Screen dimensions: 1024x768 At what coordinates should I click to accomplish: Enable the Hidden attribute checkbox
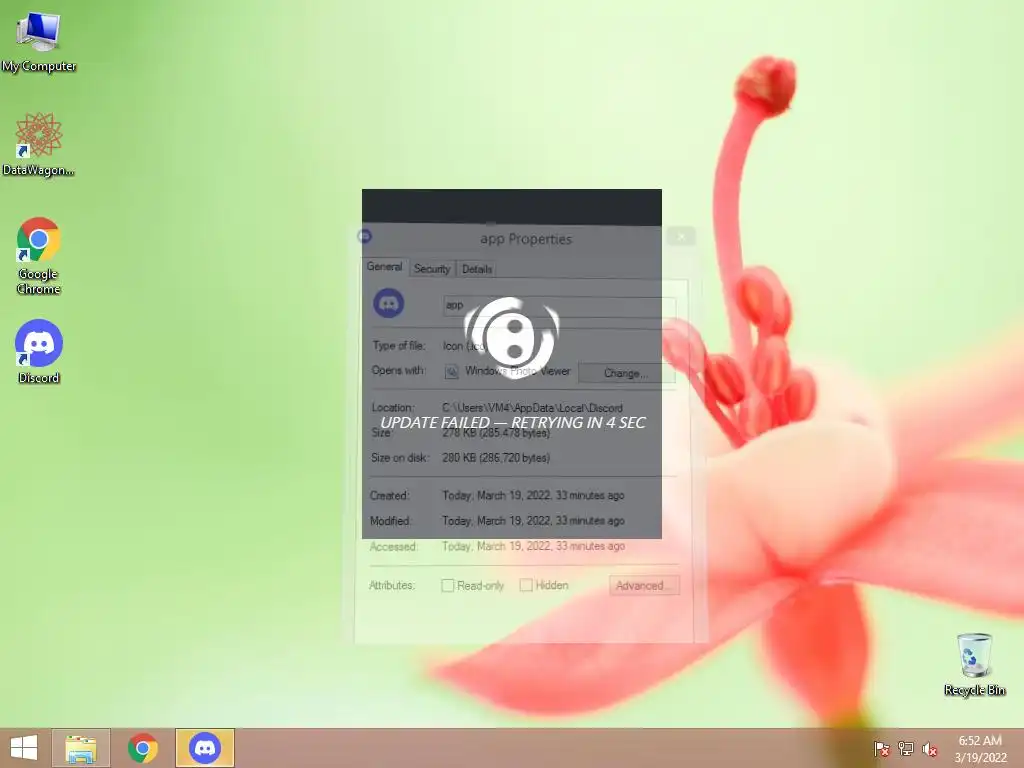click(x=526, y=585)
